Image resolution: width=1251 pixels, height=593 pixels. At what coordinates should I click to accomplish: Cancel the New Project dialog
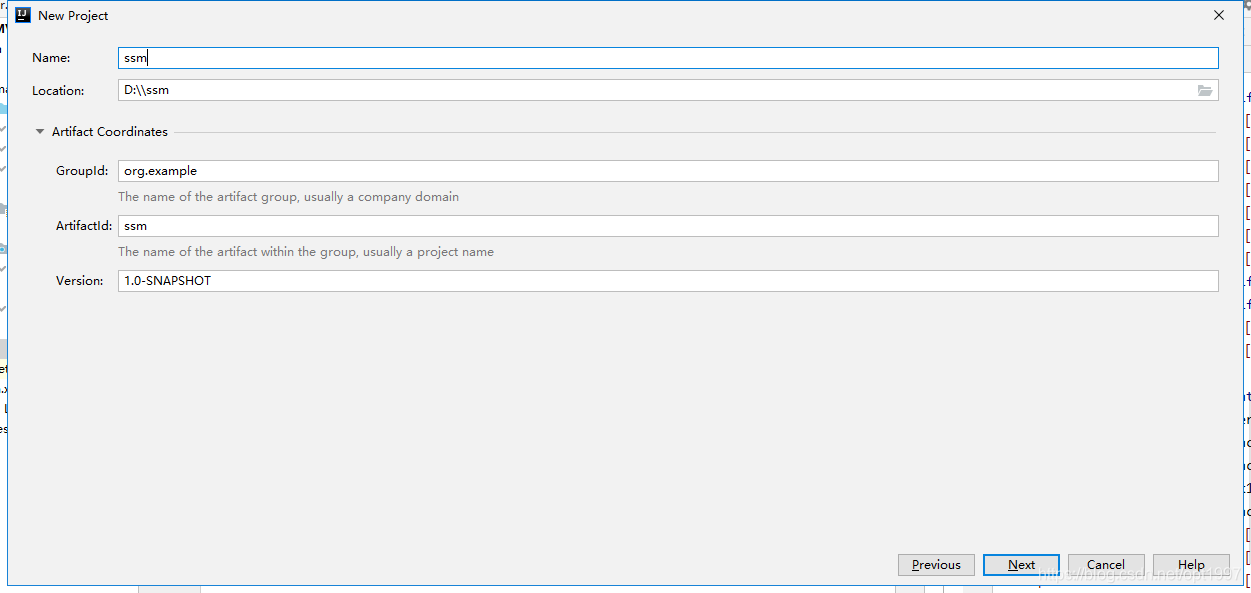click(x=1106, y=565)
